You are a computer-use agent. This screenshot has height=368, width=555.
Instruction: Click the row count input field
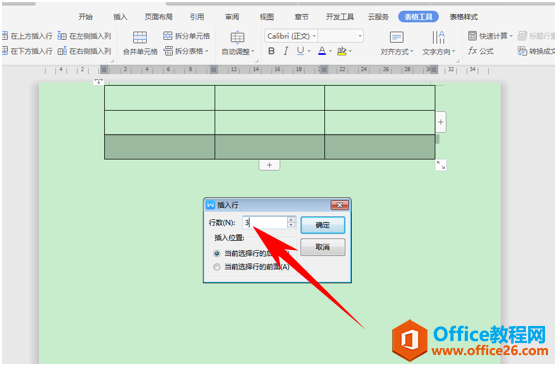[265, 223]
